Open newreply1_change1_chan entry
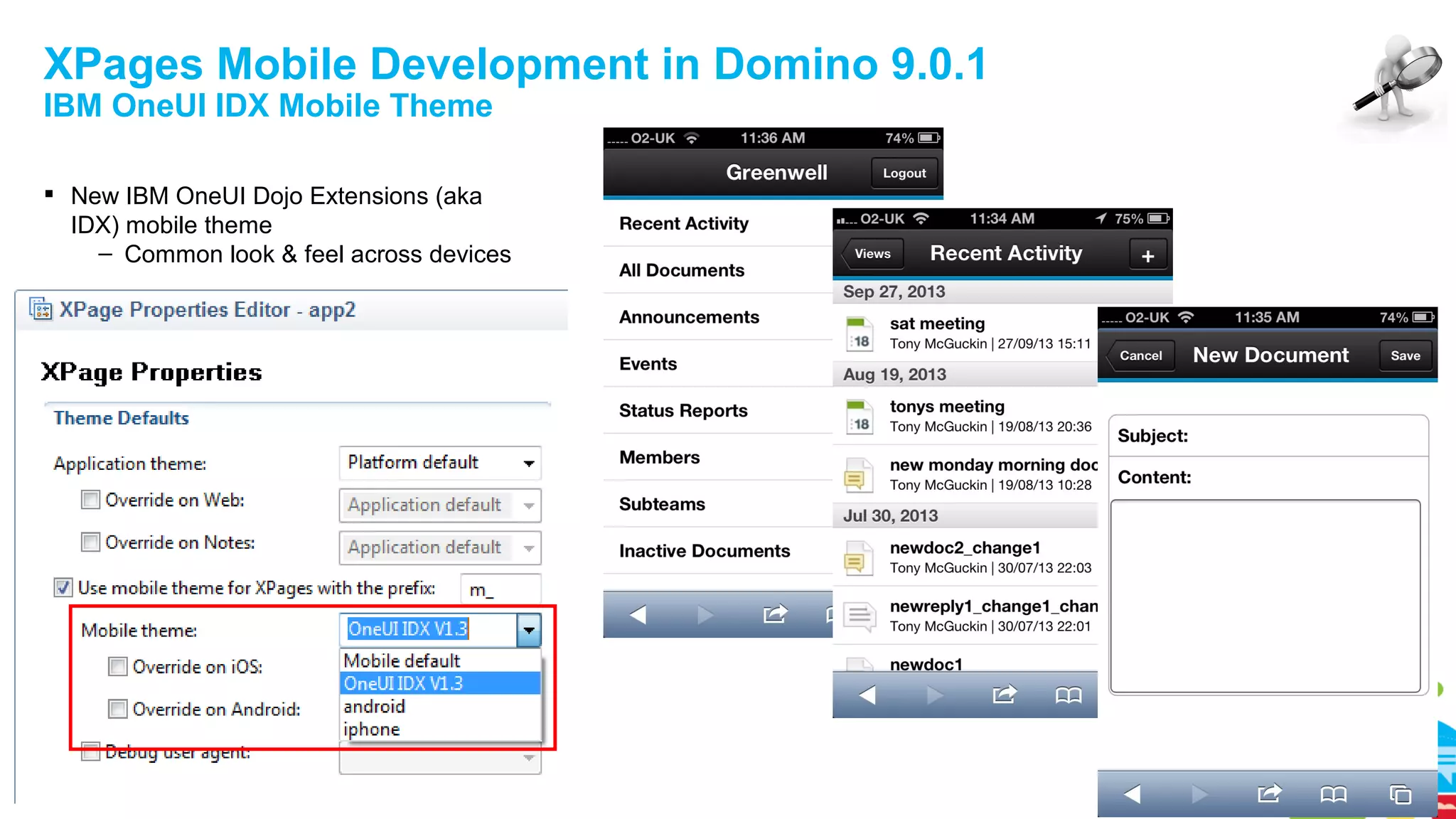Screen dimensions: 1456x819 click(x=965, y=616)
